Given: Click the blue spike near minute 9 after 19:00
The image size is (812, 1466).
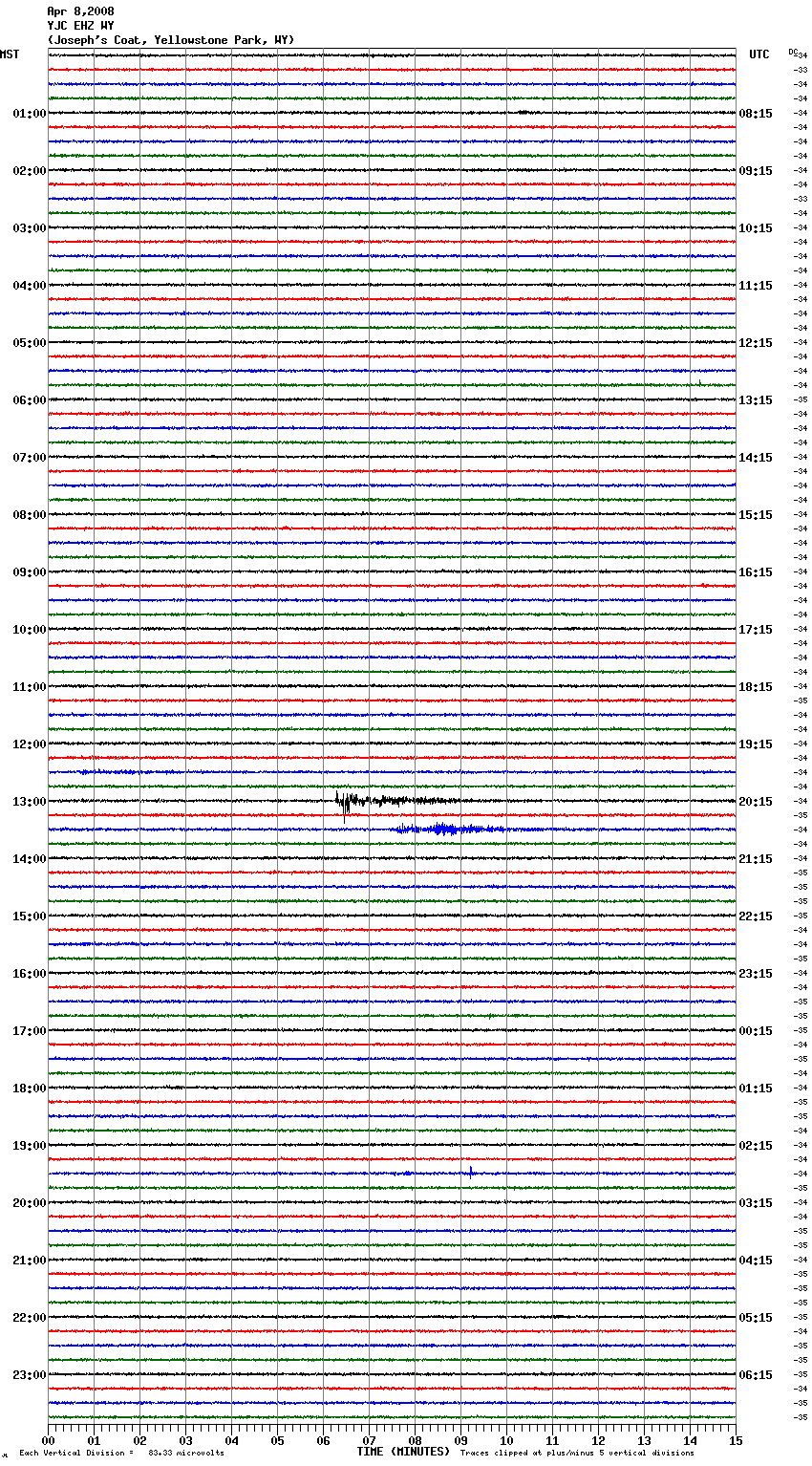Looking at the screenshot, I should pyautogui.click(x=471, y=1172).
